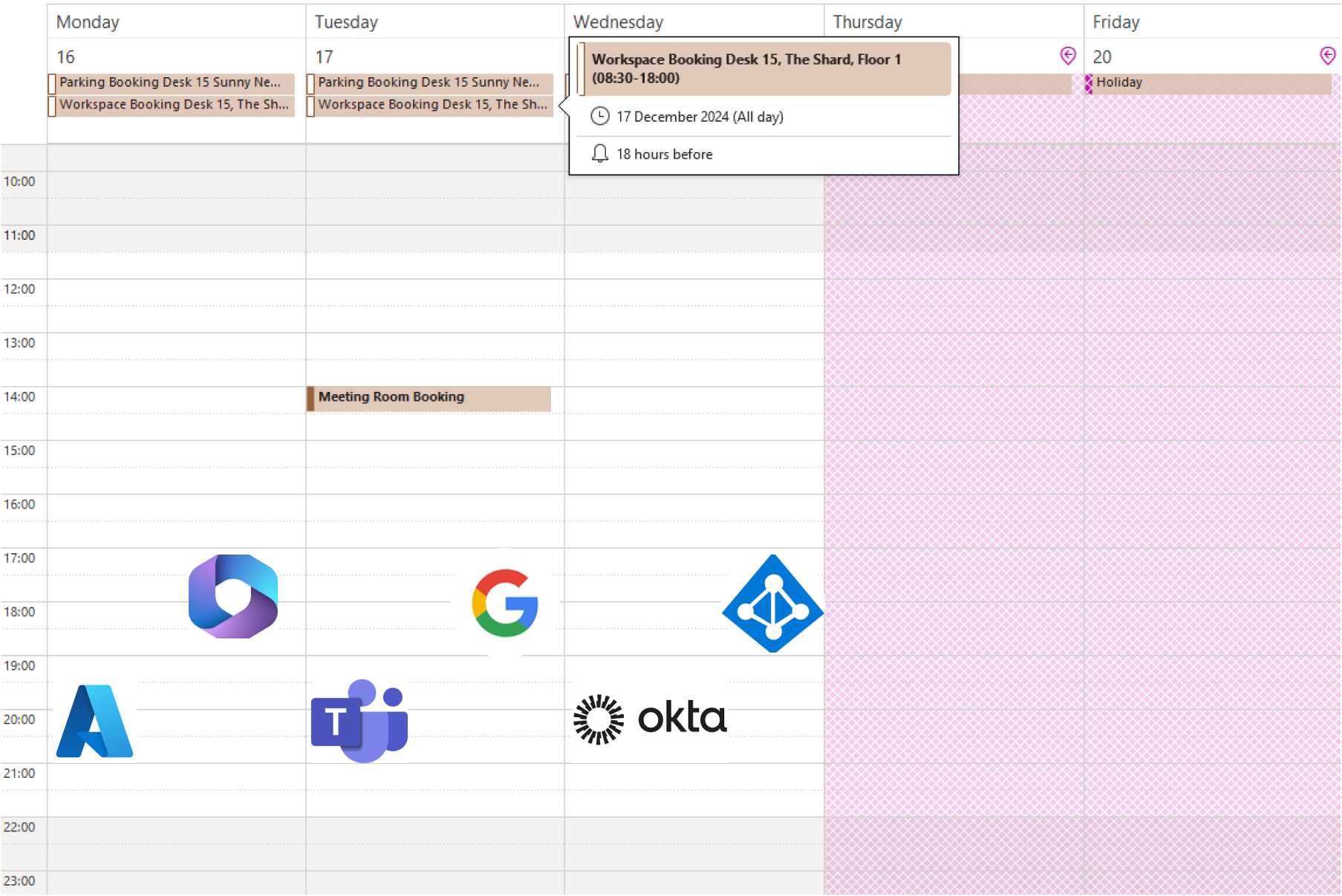The width and height of the screenshot is (1342, 896).
Task: Open Monday Workspace Booking Desk 15 event
Action: click(x=172, y=105)
